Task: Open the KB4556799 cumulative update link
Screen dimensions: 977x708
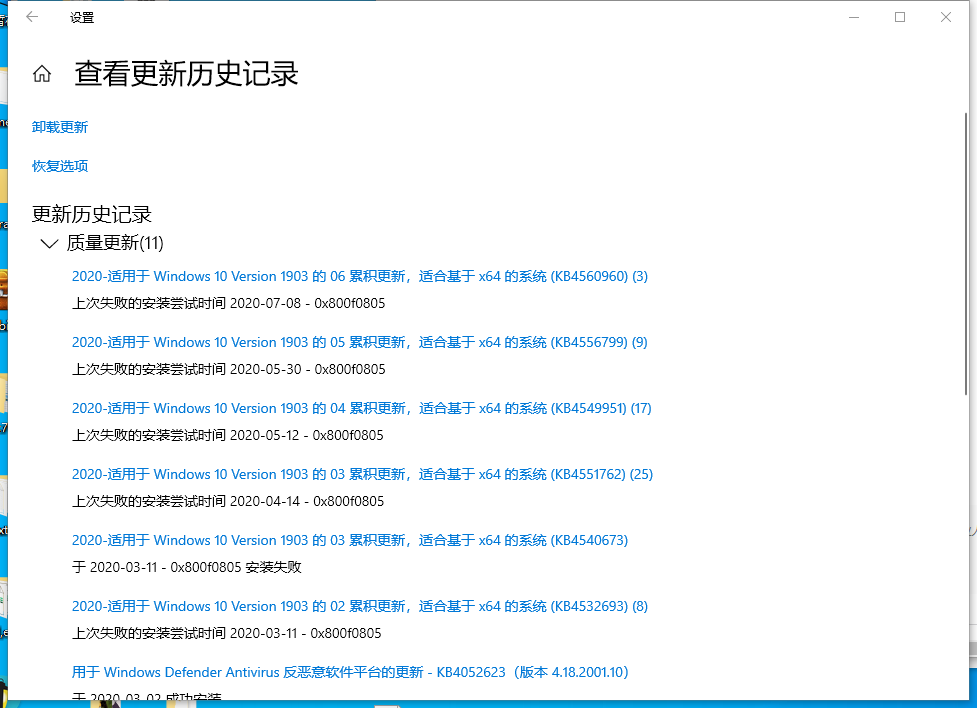Action: tap(359, 342)
